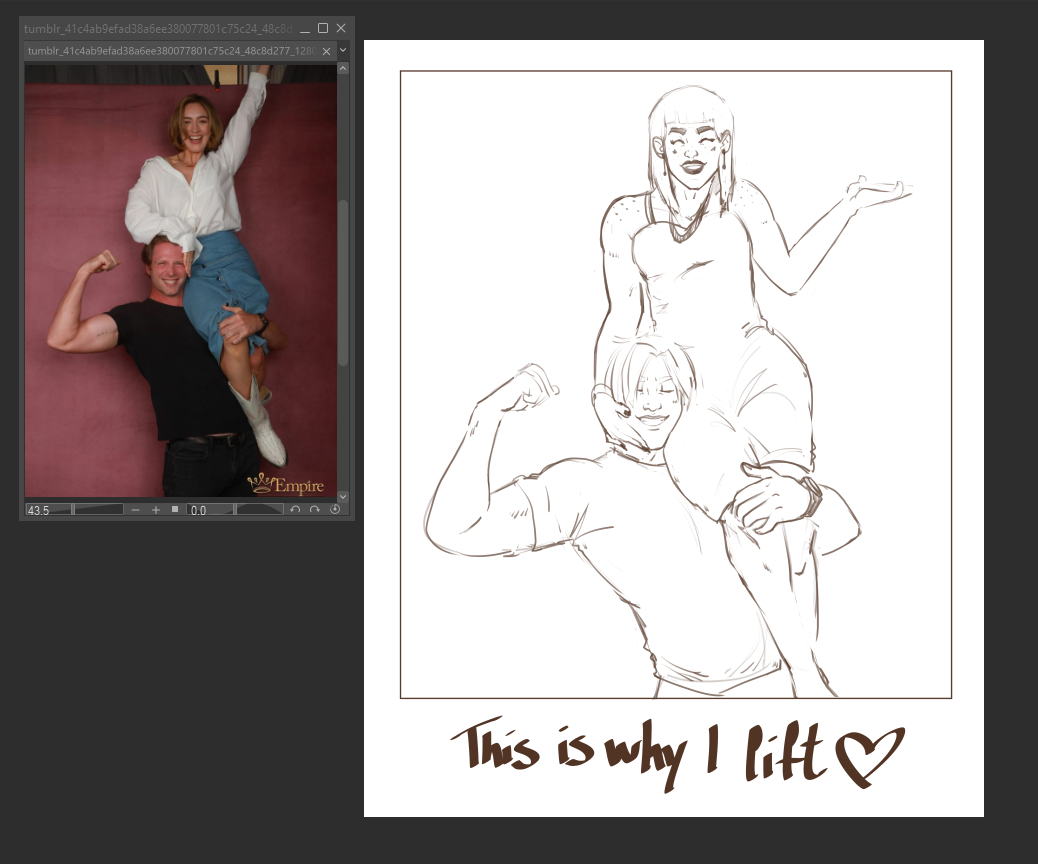This screenshot has width=1038, height=864.
Task: Zoom out the reference image with minus button
Action: pos(136,510)
